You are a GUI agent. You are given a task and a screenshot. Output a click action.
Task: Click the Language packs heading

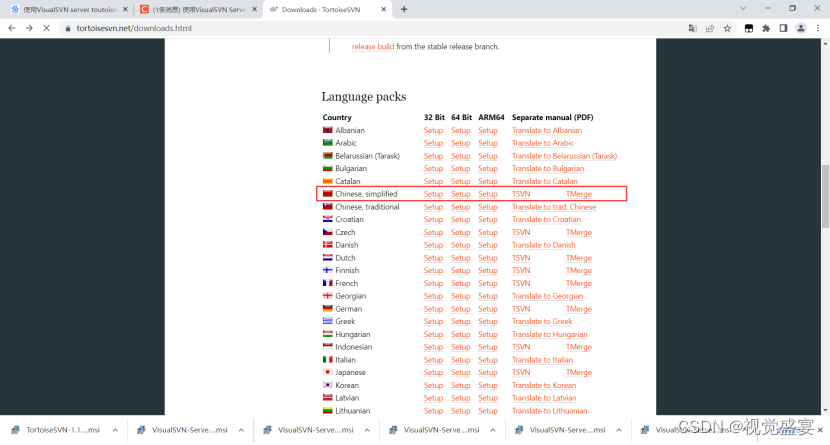click(x=364, y=96)
